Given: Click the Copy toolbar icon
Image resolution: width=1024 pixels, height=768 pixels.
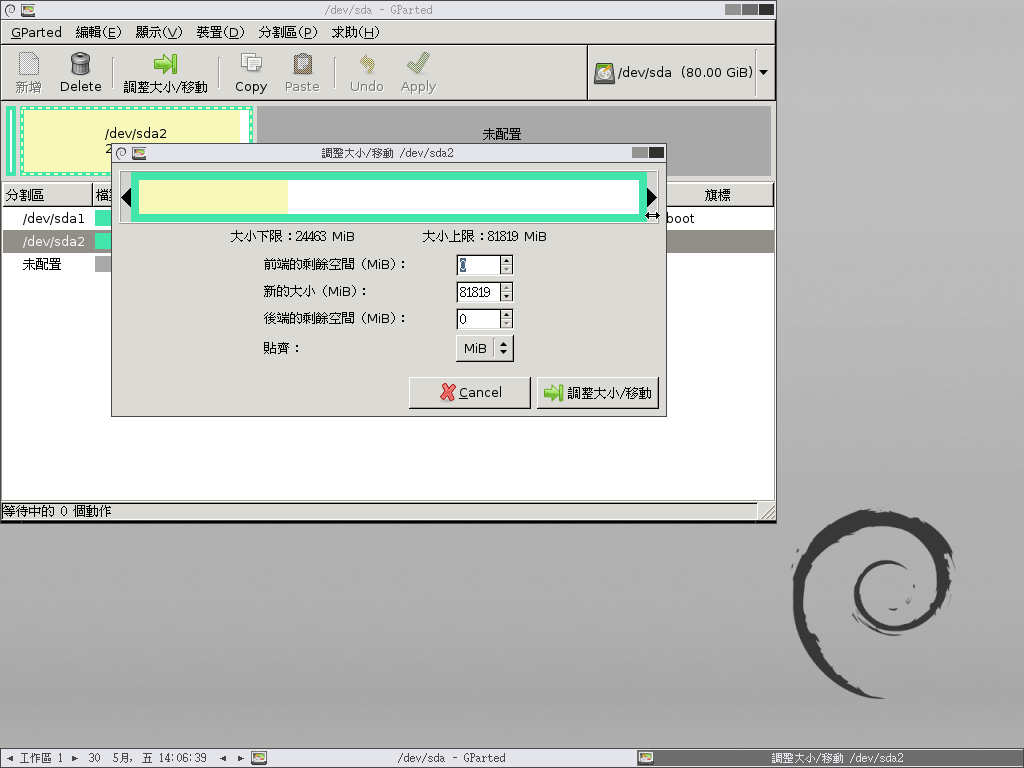Looking at the screenshot, I should (251, 64).
